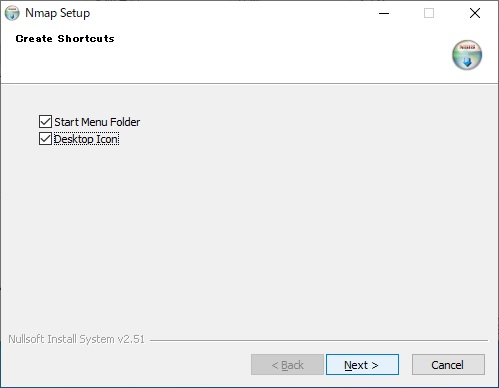
Task: Click the "Desktop Icon" label text
Action: click(86, 139)
